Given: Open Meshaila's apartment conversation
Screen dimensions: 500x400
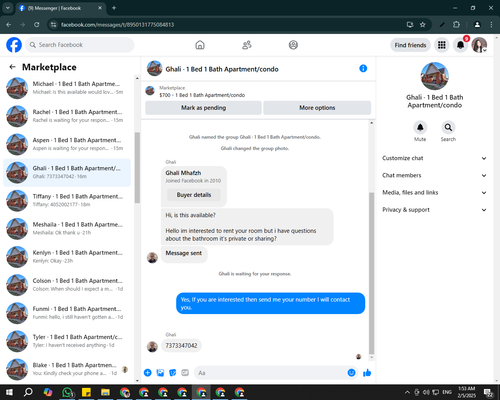Looking at the screenshot, I should tap(67, 229).
